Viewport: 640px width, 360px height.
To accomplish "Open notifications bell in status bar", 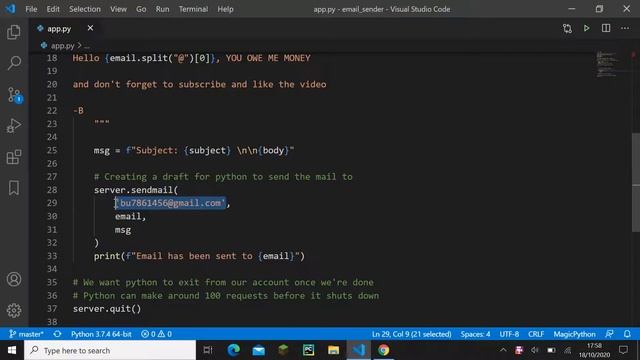I will pyautogui.click(x=627, y=334).
